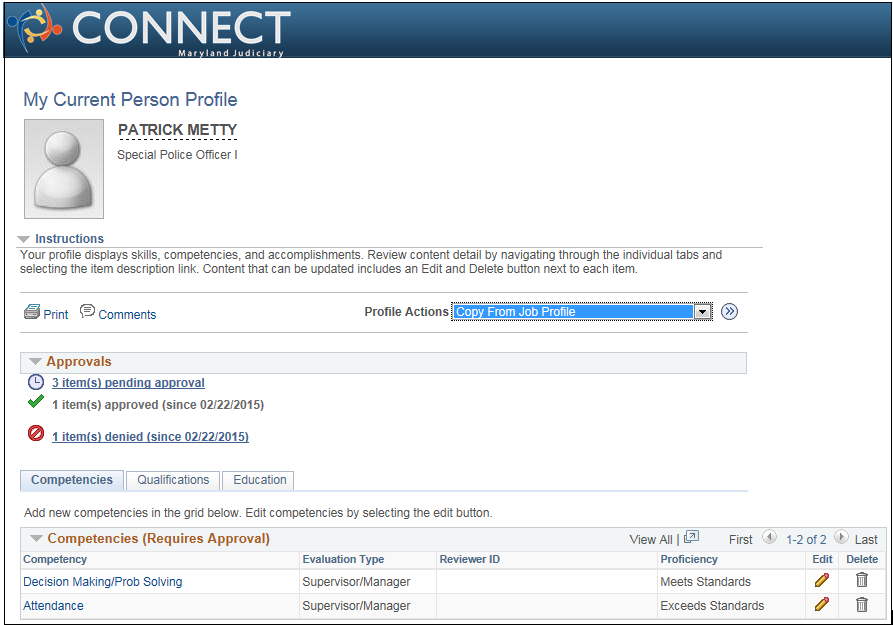The height and width of the screenshot is (625, 893).
Task: Edit the Attendance competency pencil icon
Action: 821,604
